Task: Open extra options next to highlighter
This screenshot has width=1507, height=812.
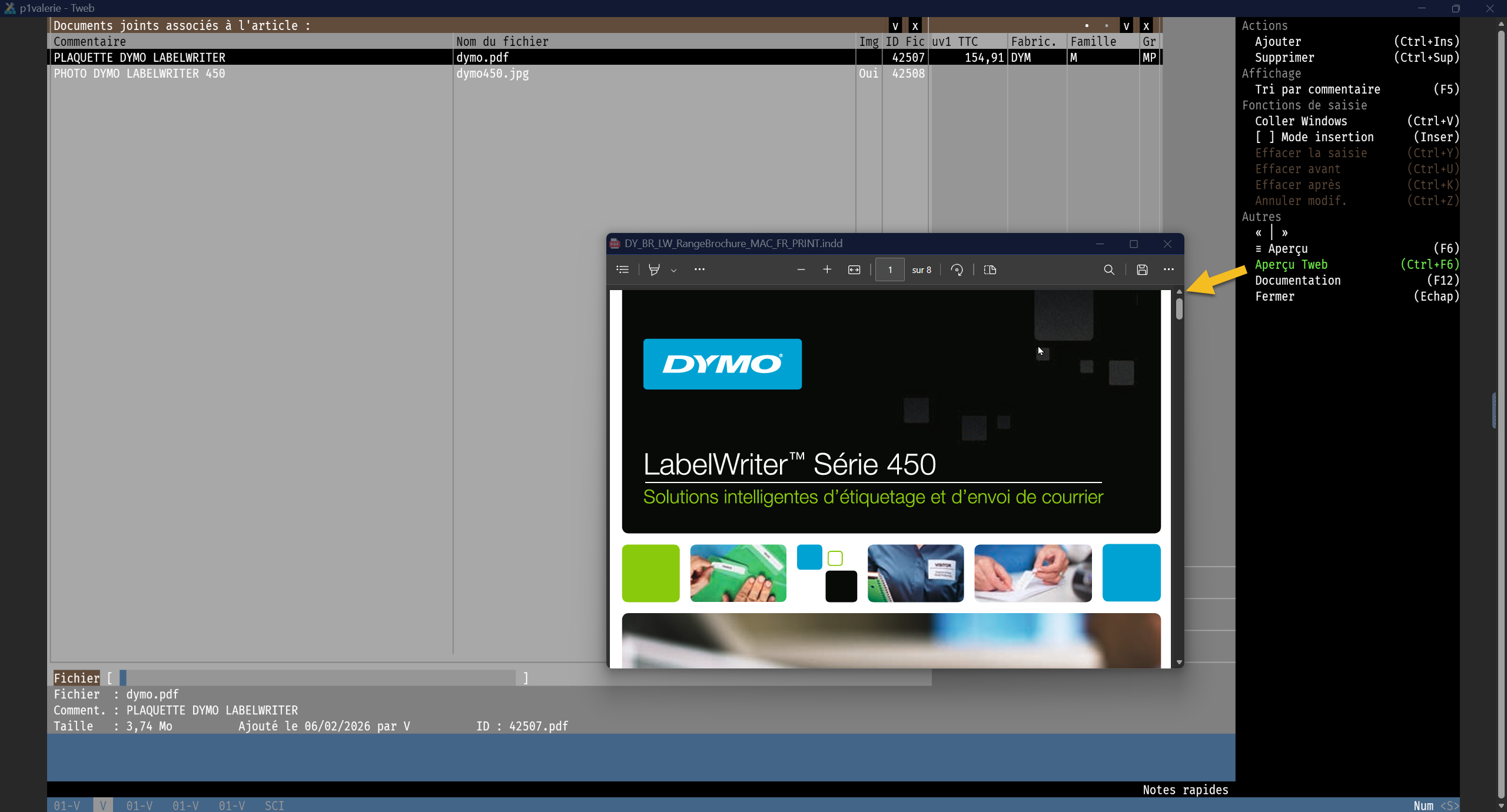Action: tap(699, 269)
